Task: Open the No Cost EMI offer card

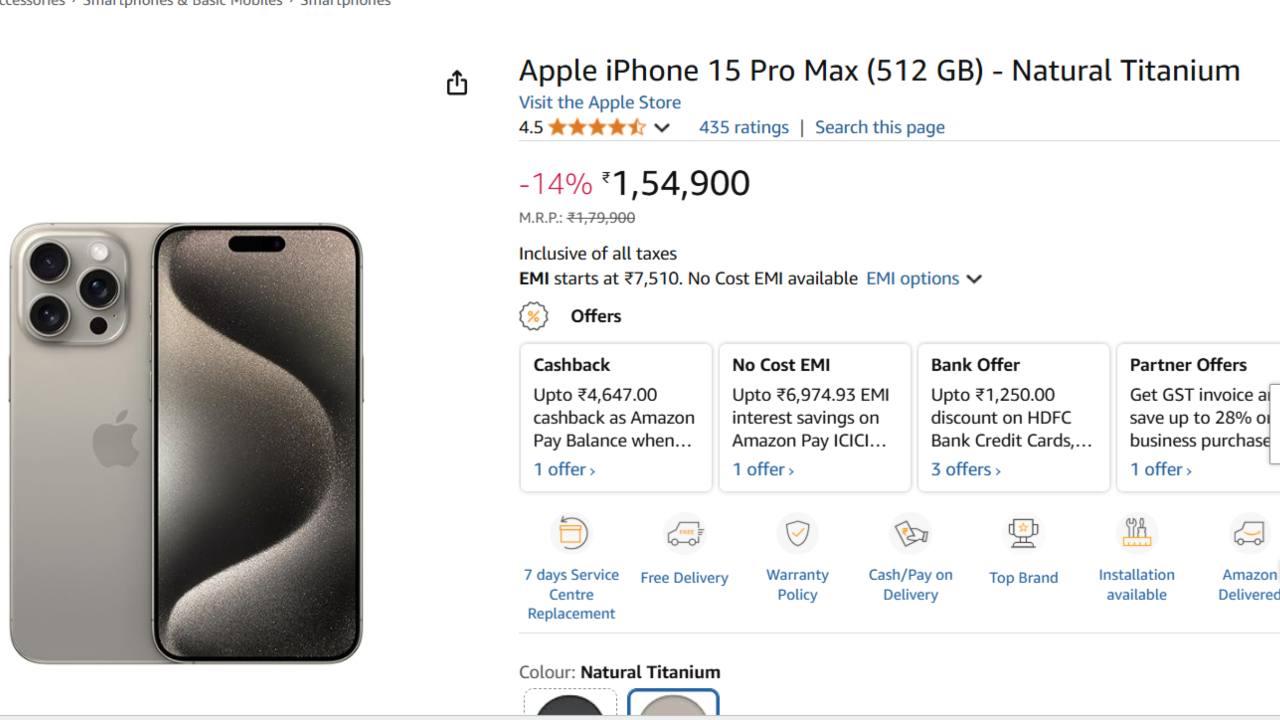Action: 814,417
